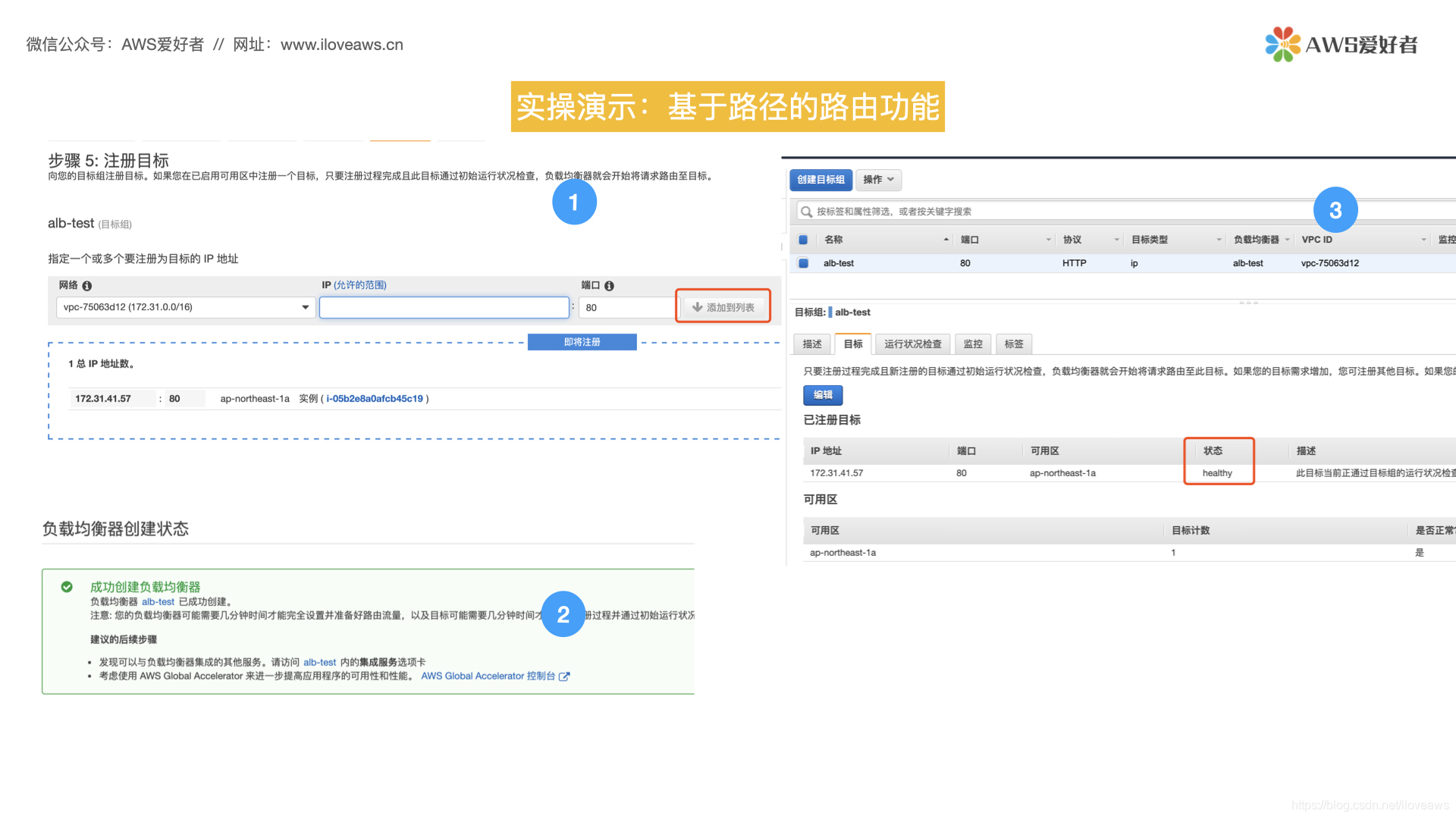
Task: Switch to the 监控 tab
Action: coord(973,344)
